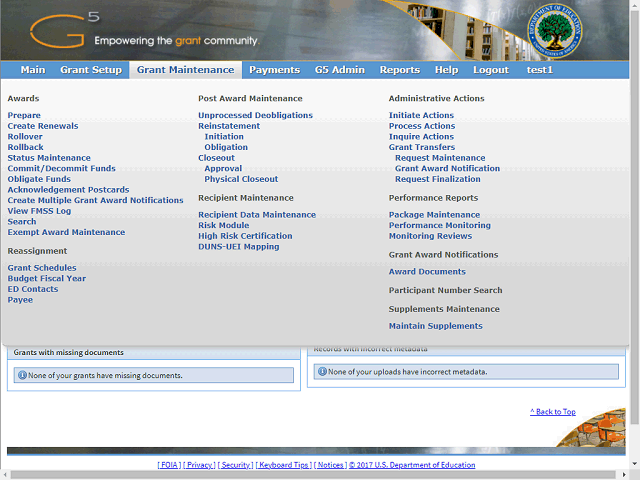Image resolution: width=640 pixels, height=480 pixels.
Task: Open Status Maintenance
Action: (x=49, y=158)
